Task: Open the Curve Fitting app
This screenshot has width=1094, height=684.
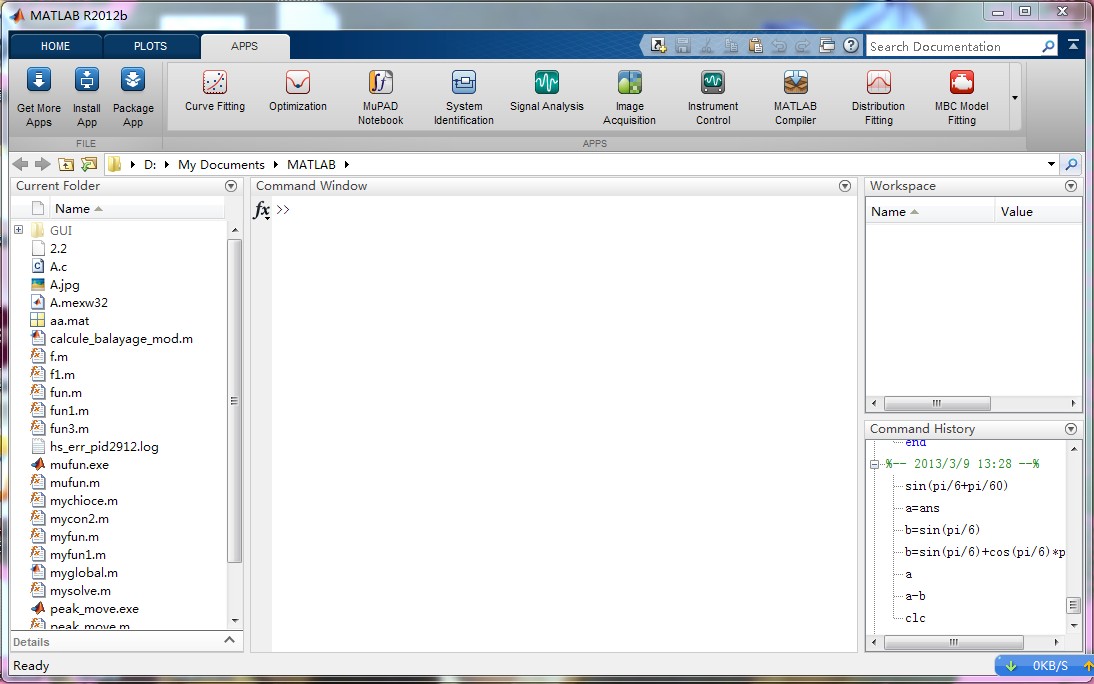Action: click(x=215, y=91)
